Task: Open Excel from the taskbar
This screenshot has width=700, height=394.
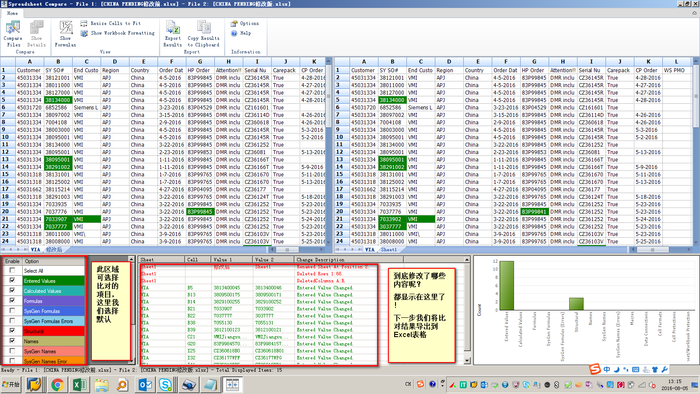Action: (x=79, y=385)
